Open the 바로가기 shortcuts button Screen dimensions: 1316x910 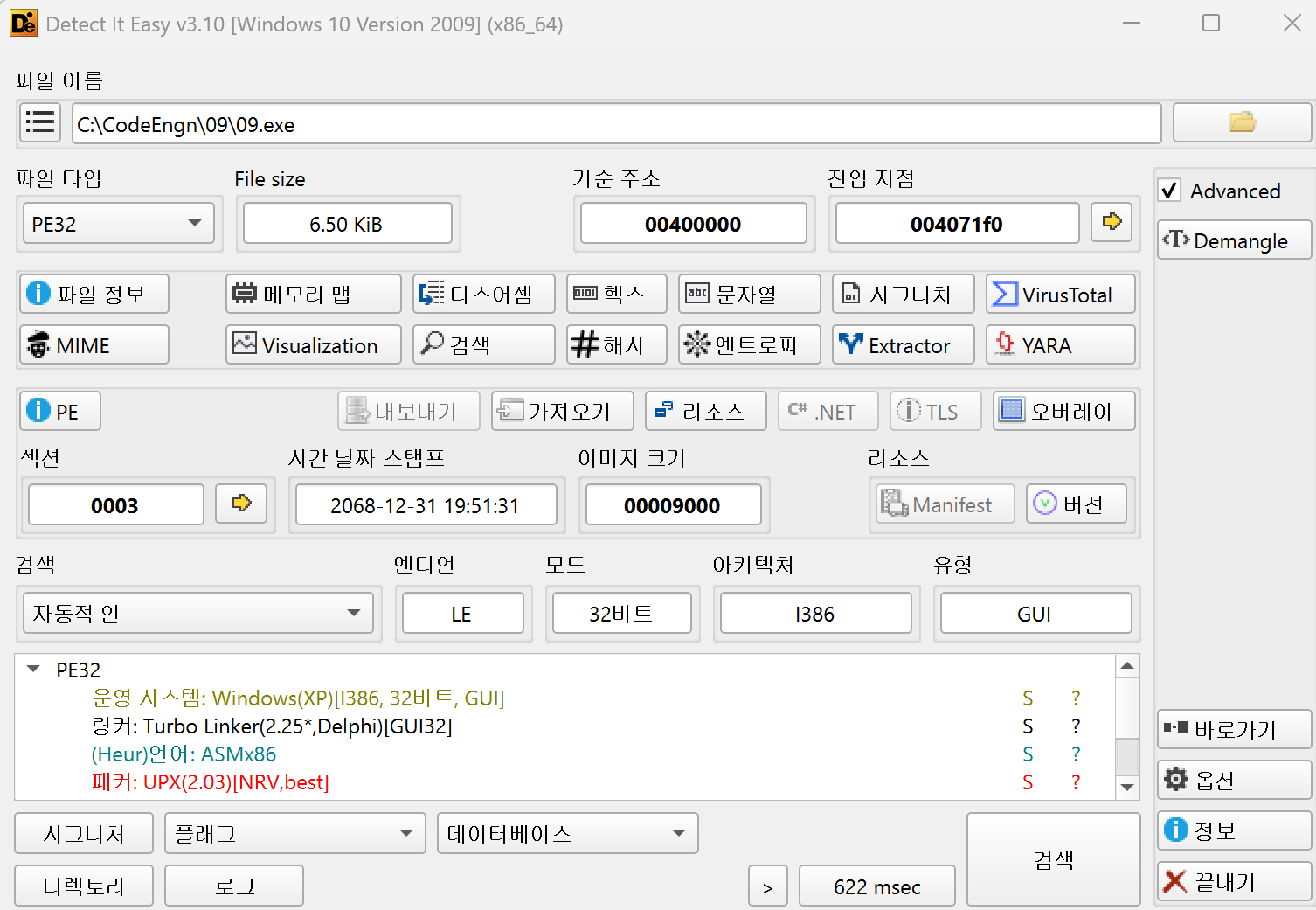pos(1235,729)
